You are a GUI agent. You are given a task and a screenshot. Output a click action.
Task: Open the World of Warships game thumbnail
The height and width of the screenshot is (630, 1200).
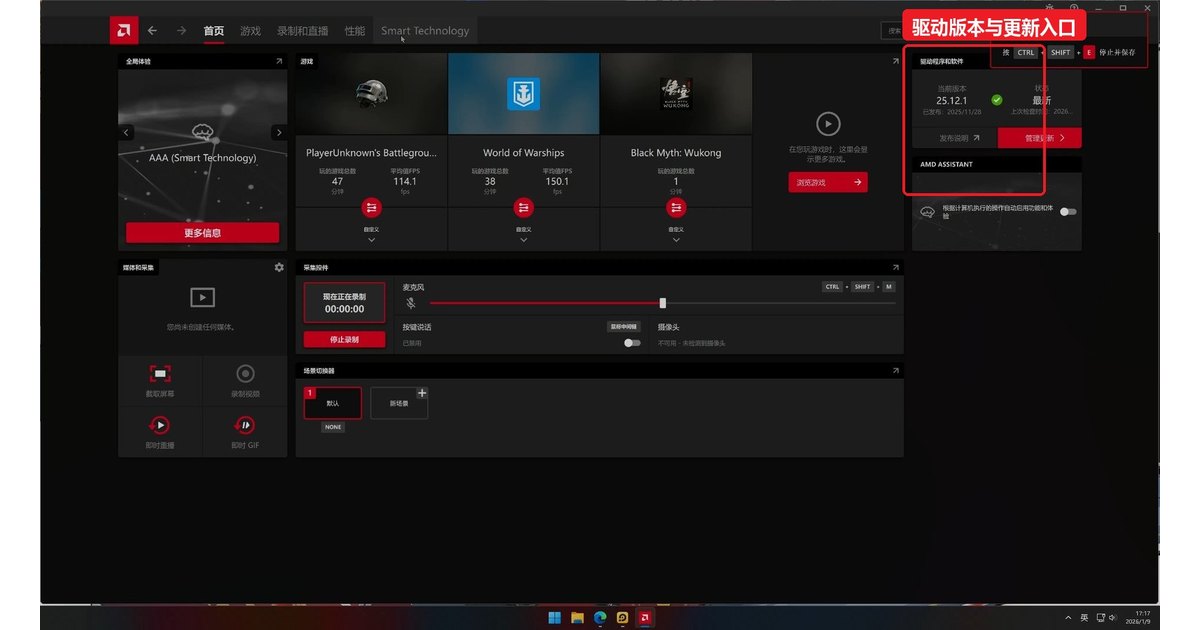click(x=524, y=94)
